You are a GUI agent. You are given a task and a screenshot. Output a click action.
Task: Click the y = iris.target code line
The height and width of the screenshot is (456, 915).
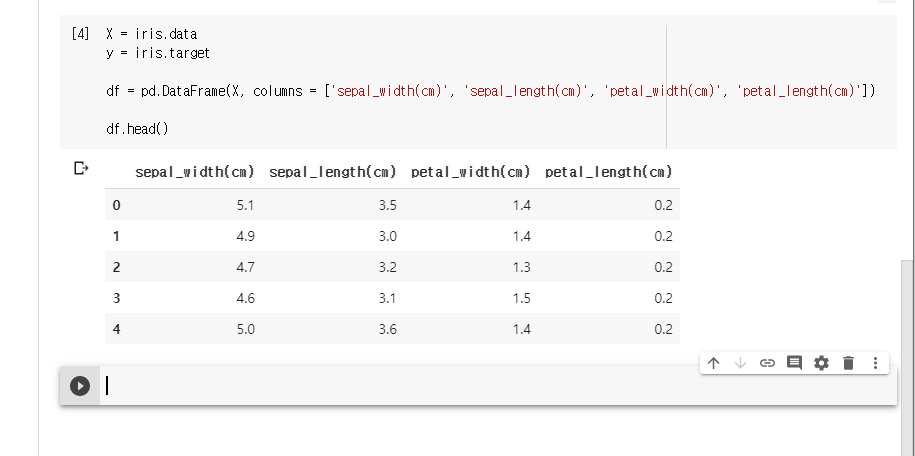click(157, 53)
